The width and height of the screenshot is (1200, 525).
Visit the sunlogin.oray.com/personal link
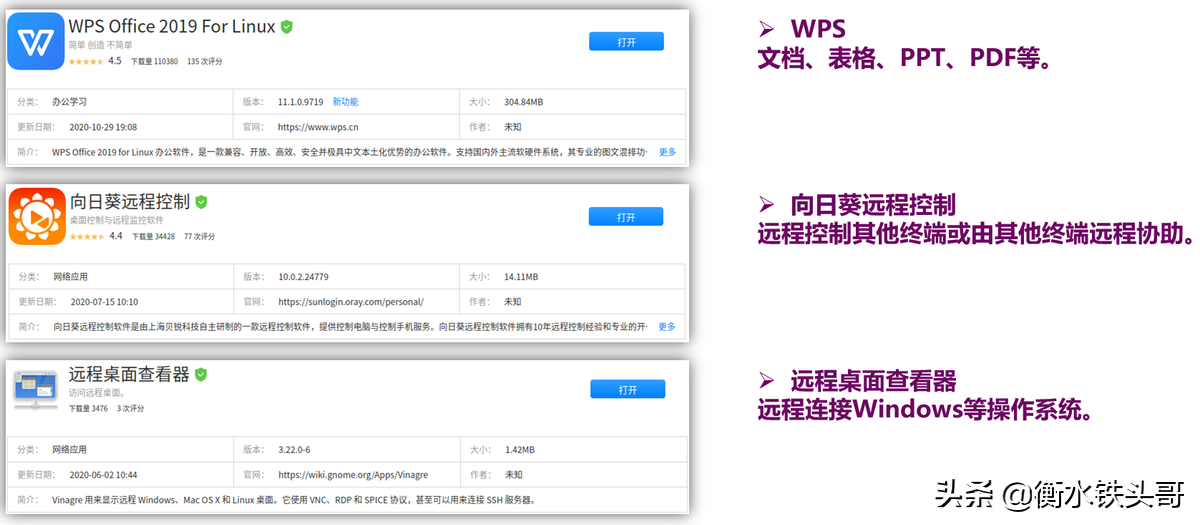point(351,301)
